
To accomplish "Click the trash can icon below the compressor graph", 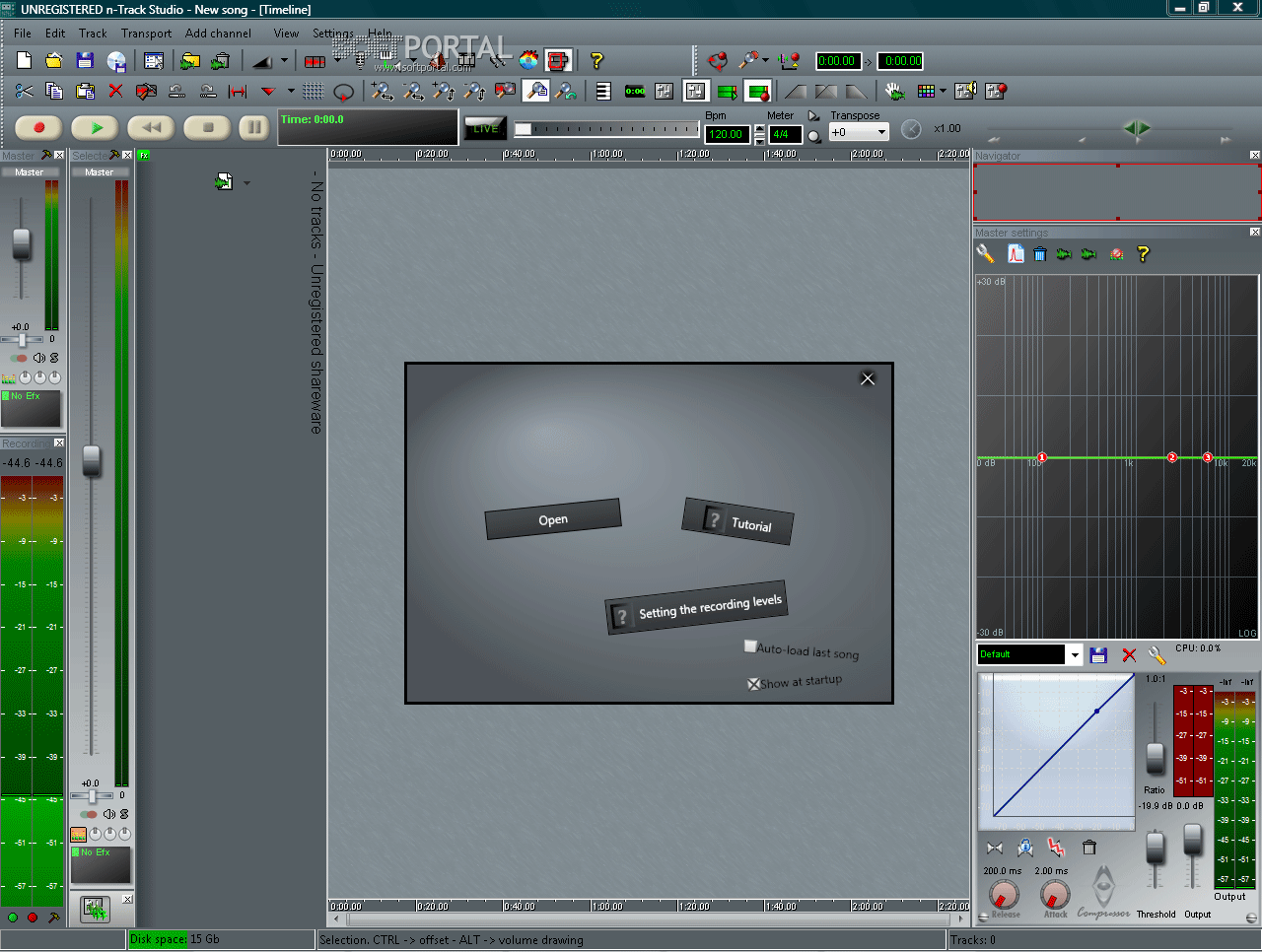I will click(x=1089, y=848).
